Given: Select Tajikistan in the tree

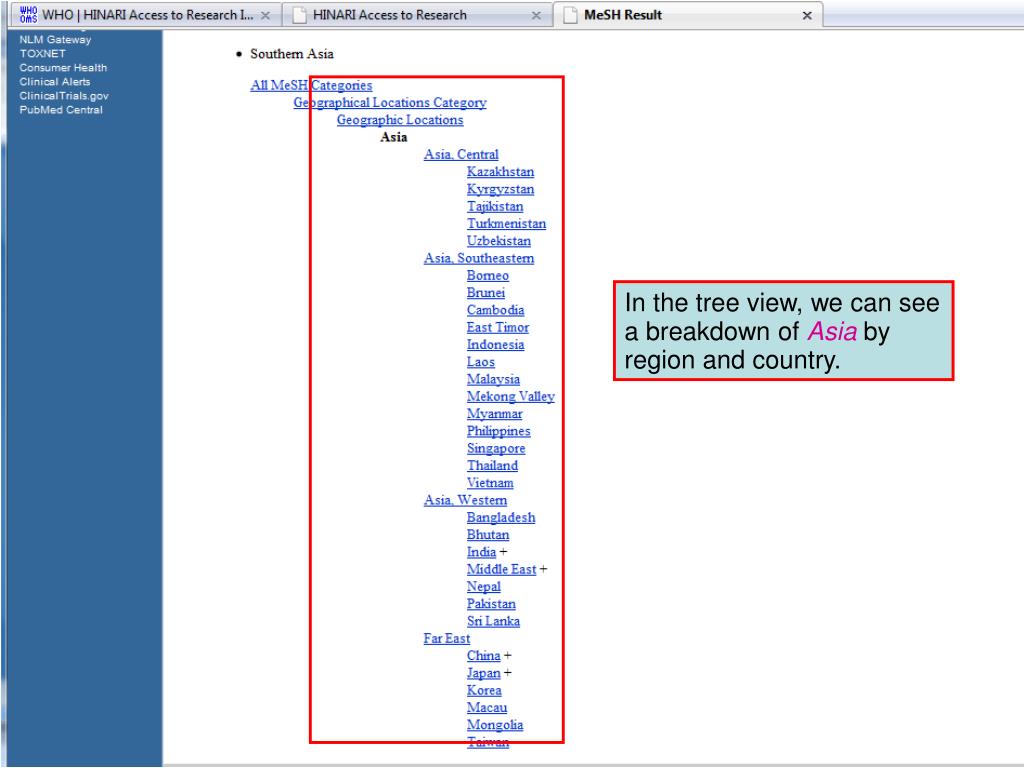Looking at the screenshot, I should tap(495, 206).
